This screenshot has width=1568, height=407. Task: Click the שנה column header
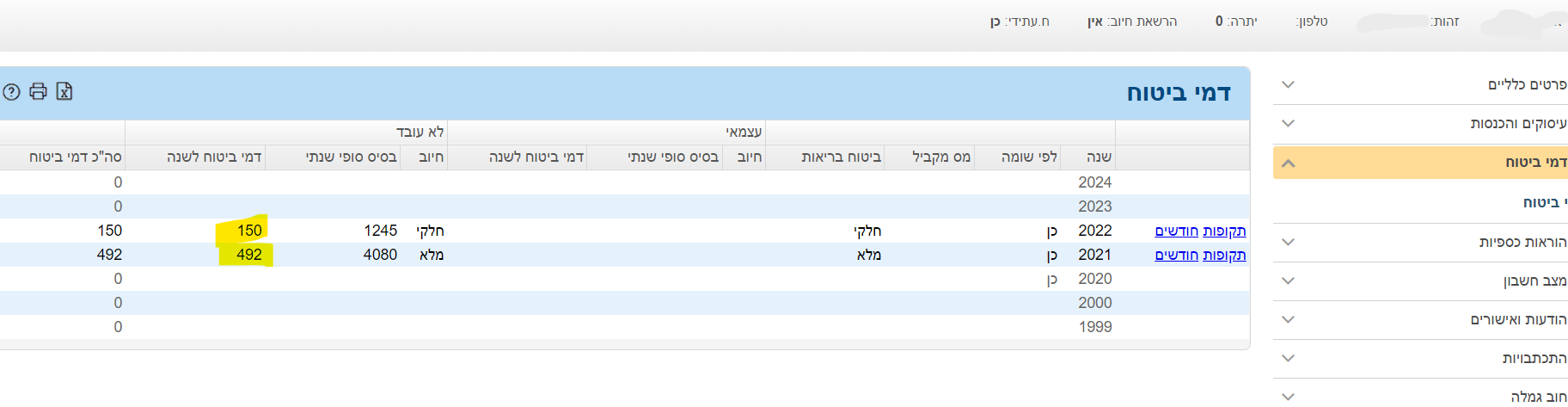click(x=1099, y=157)
